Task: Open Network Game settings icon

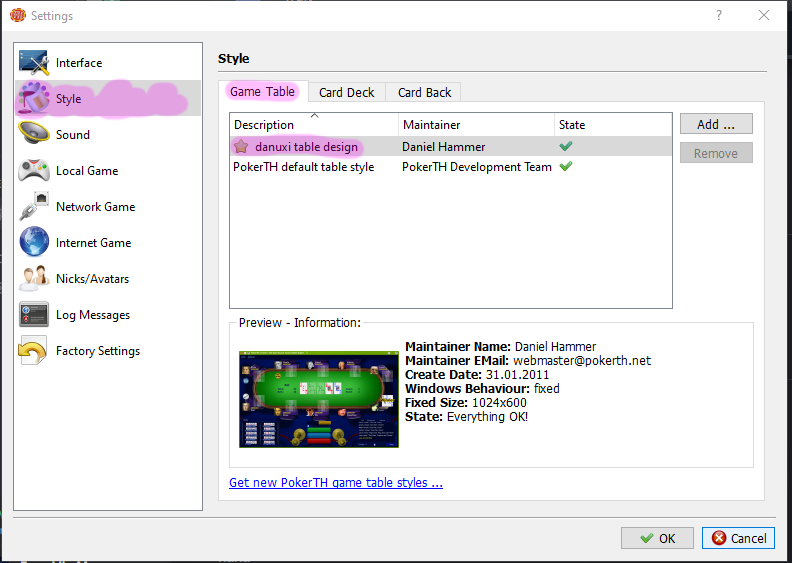Action: pyautogui.click(x=34, y=207)
